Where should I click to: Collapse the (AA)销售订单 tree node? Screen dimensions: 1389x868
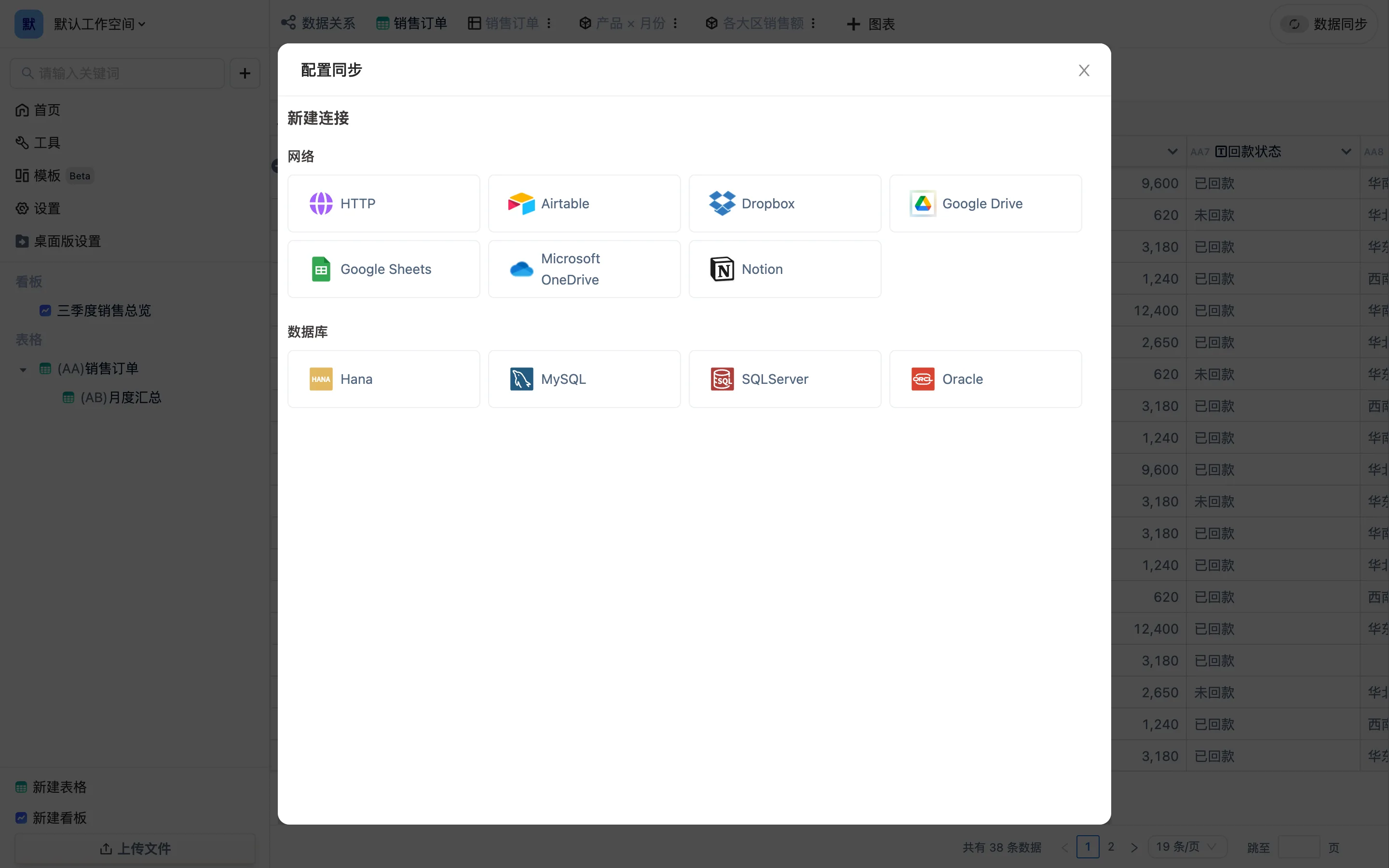[23, 369]
